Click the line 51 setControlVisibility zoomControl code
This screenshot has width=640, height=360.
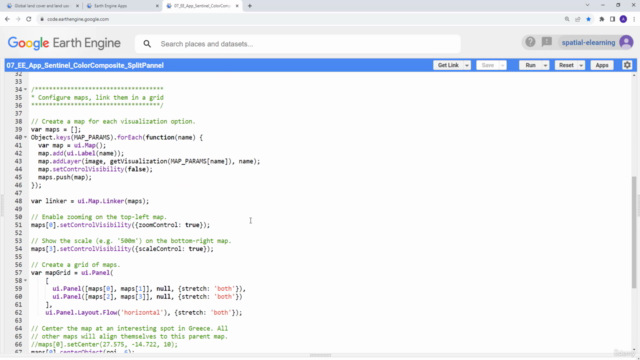click(x=120, y=225)
